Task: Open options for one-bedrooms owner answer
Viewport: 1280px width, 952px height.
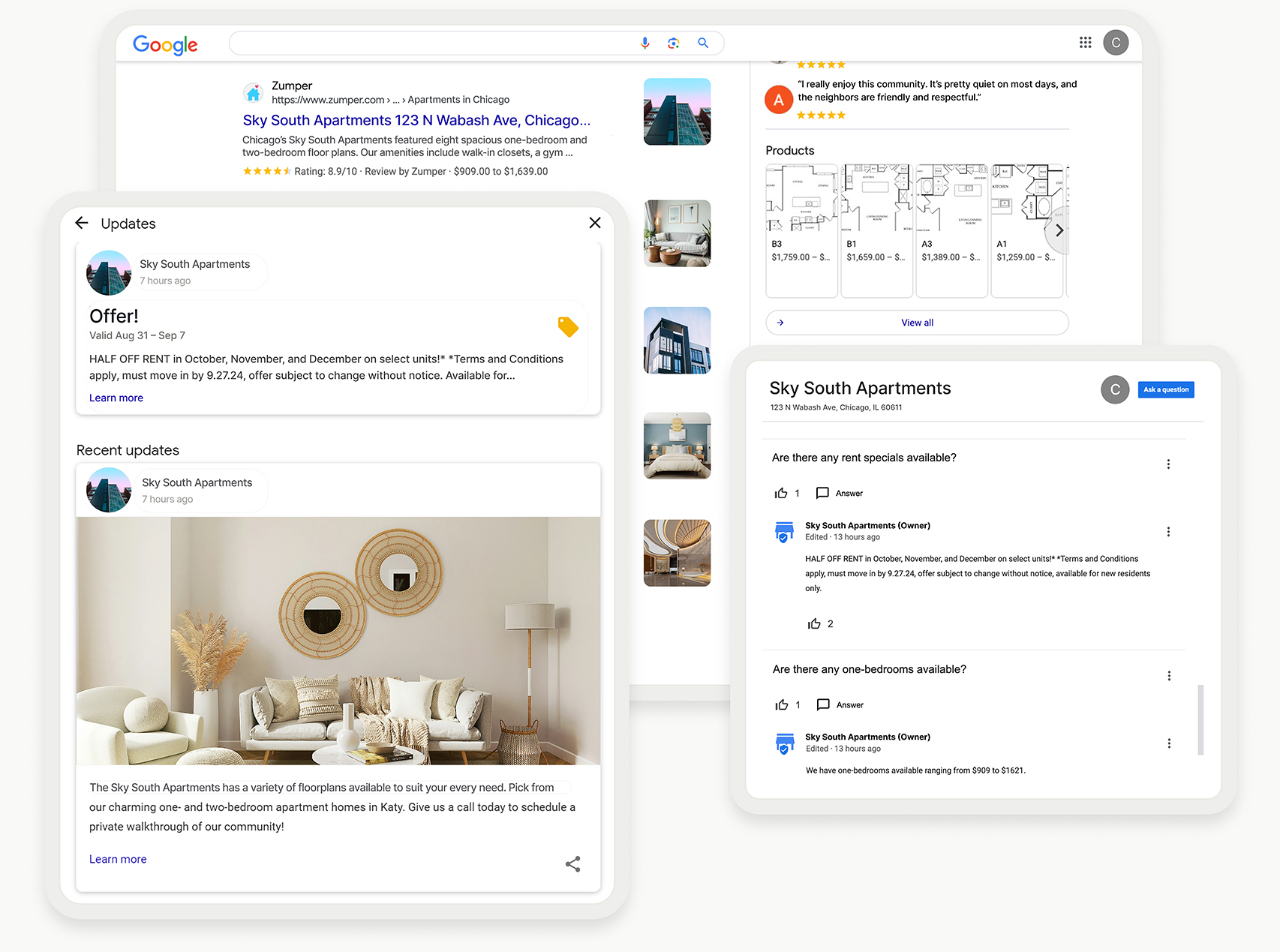Action: click(1169, 743)
